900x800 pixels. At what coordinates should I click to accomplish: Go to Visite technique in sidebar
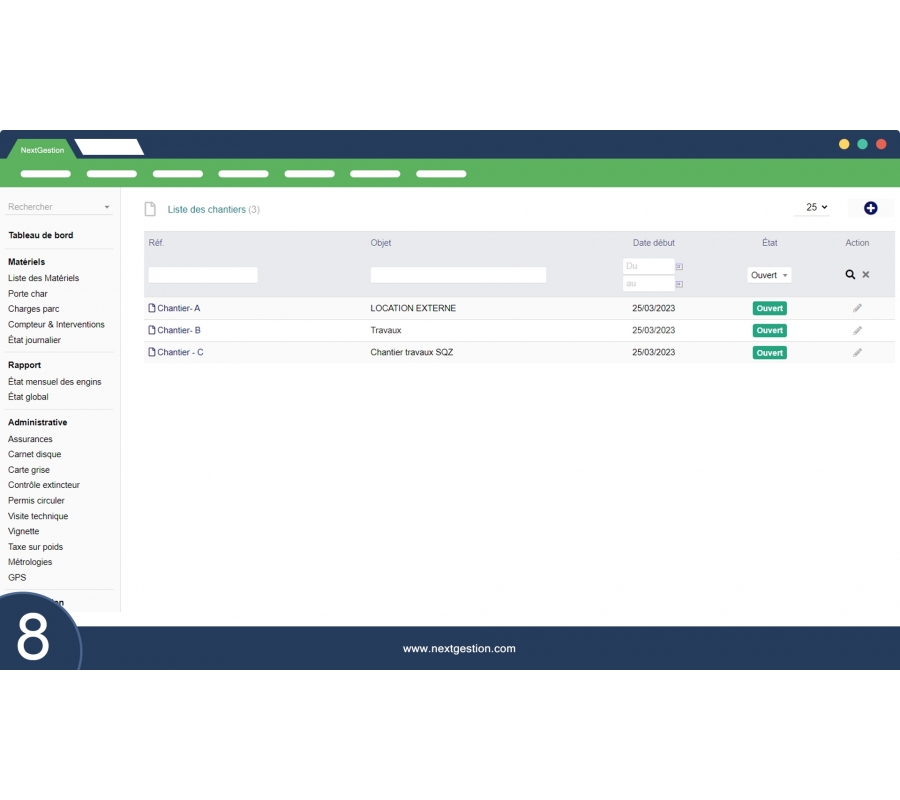38,516
